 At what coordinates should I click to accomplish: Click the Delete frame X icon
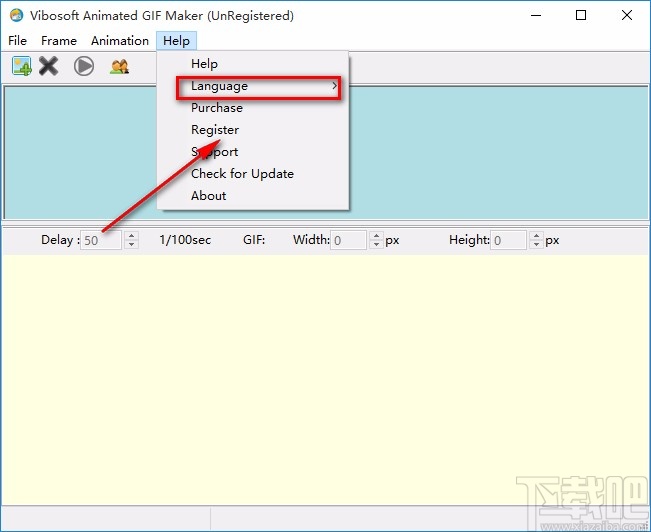[48, 66]
